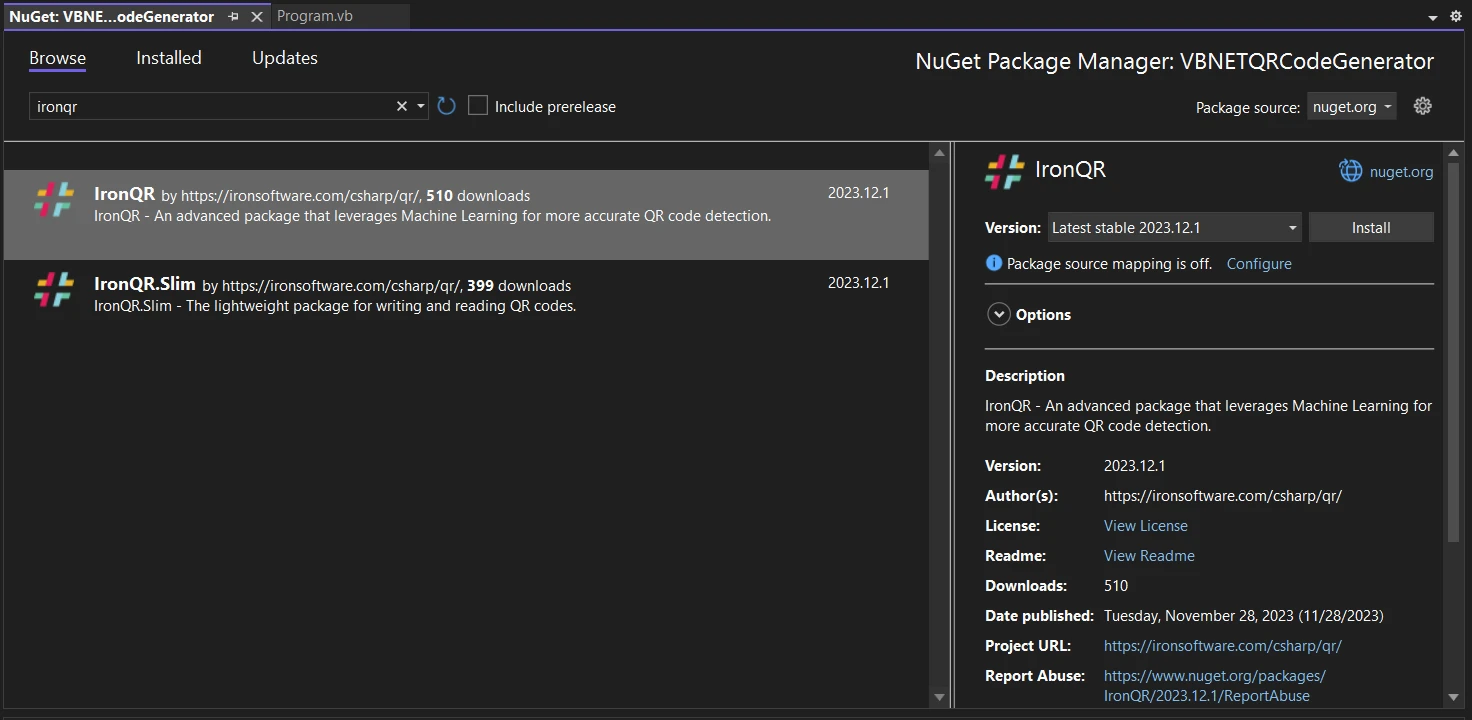The width and height of the screenshot is (1472, 720).
Task: Close the NuGet document tab
Action: (257, 17)
